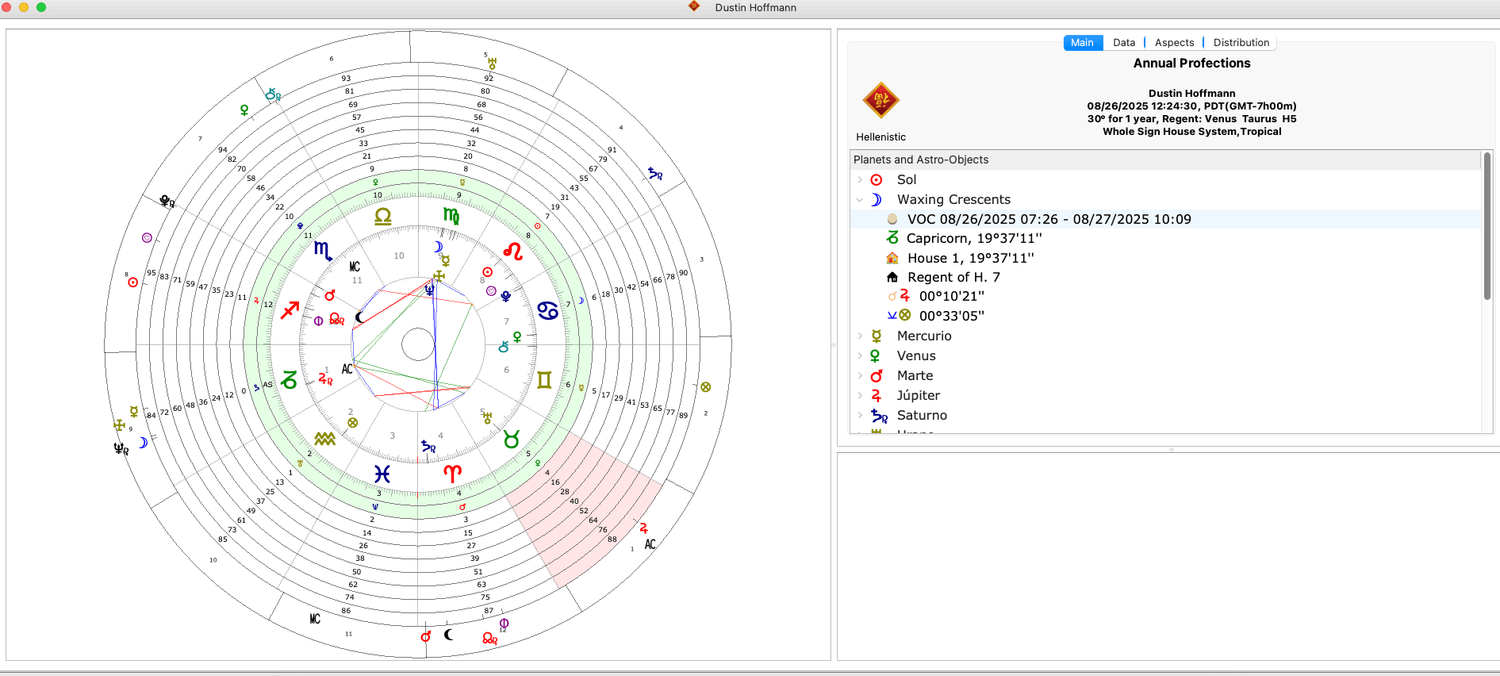Select the Pisces glyph in the chart
The height and width of the screenshot is (676, 1500).
tap(383, 473)
